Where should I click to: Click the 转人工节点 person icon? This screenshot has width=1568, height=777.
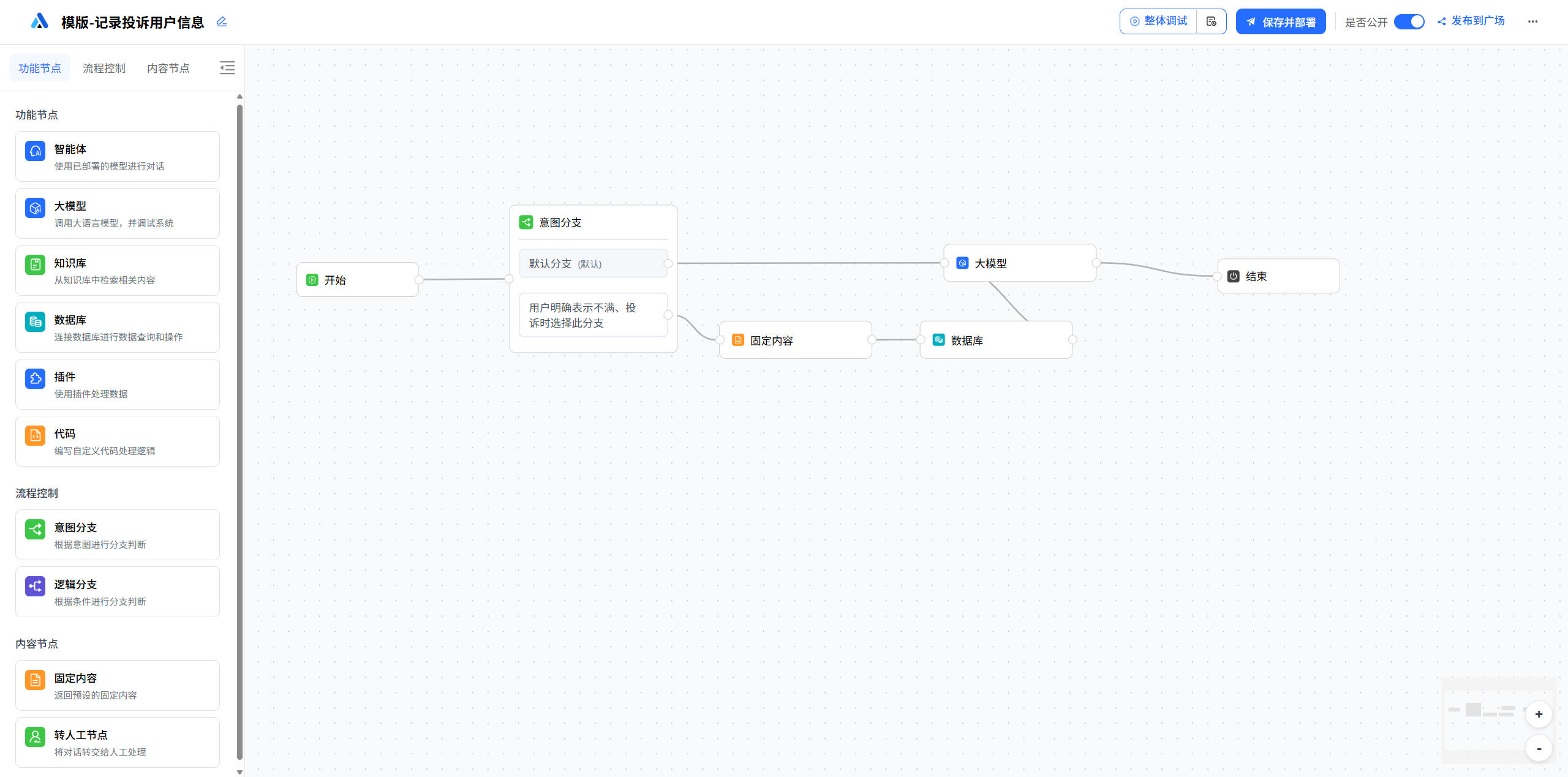coord(36,737)
